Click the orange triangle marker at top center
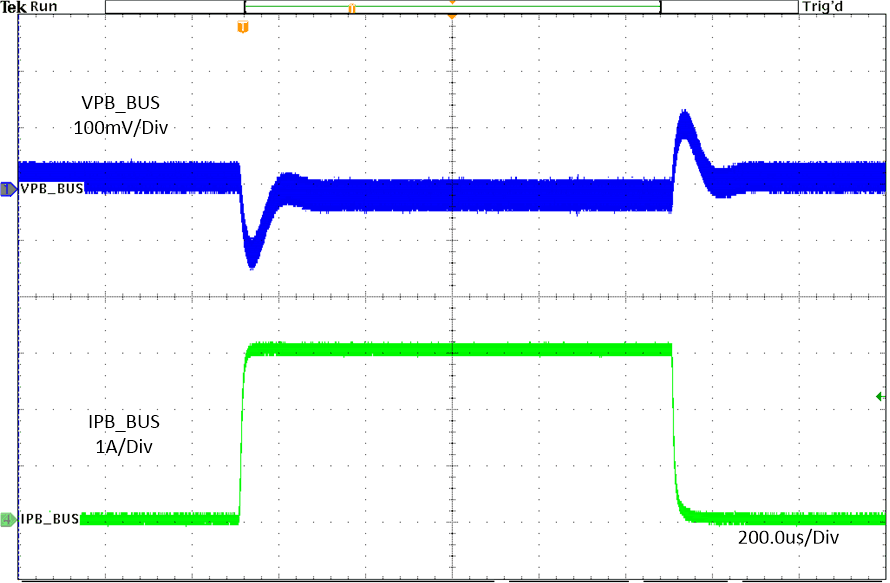The image size is (890, 583). (x=452, y=16)
